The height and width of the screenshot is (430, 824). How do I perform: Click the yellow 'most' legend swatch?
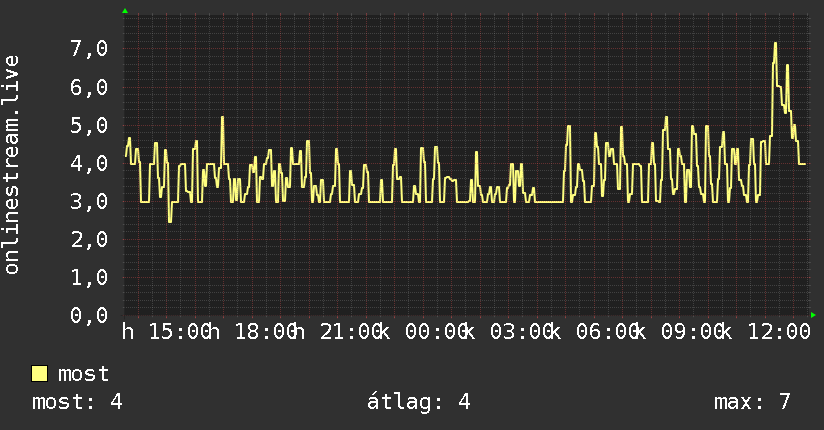39,374
